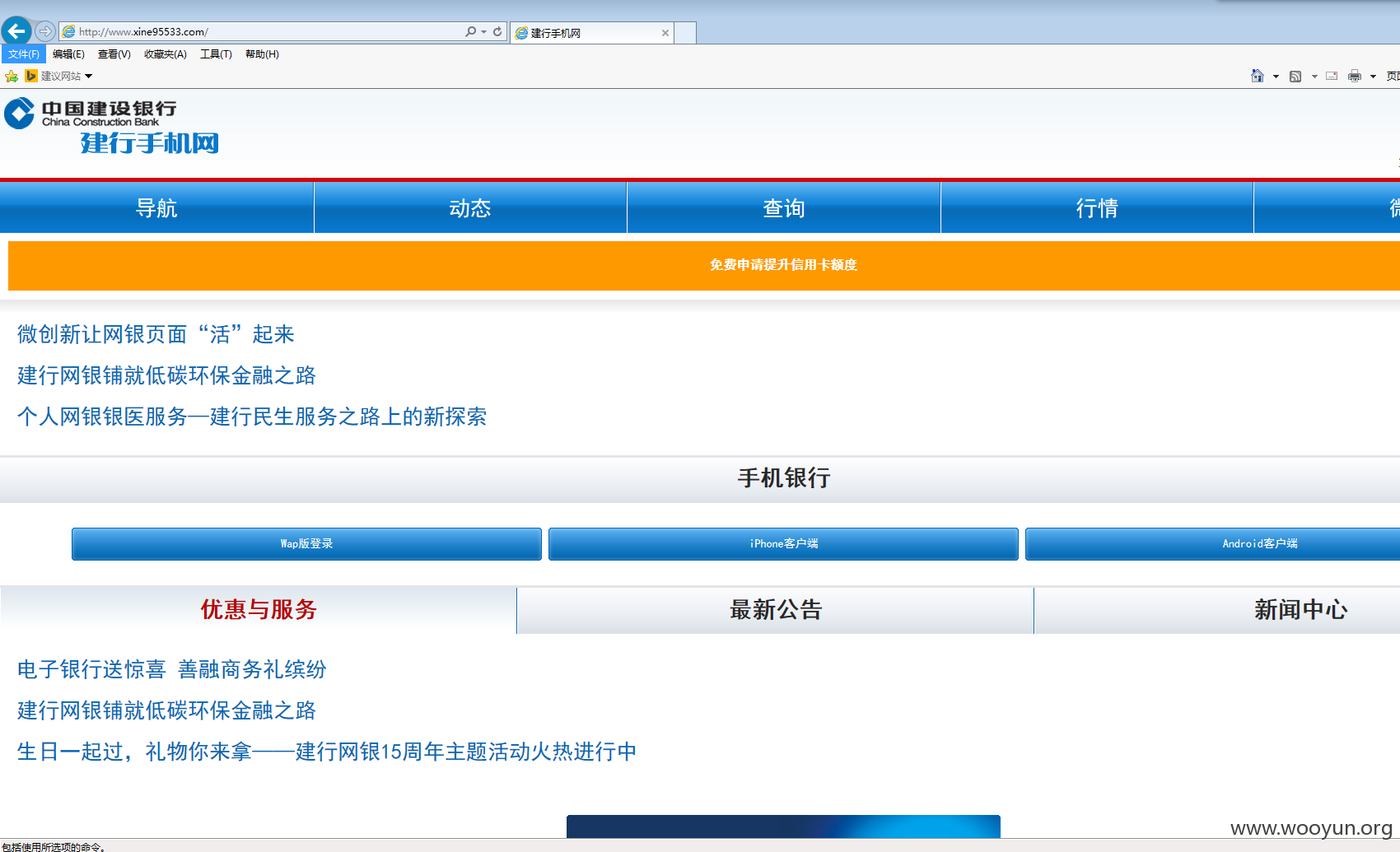The width and height of the screenshot is (1400, 852).
Task: Click the add-to-favorites star icon
Action: pos(12,76)
